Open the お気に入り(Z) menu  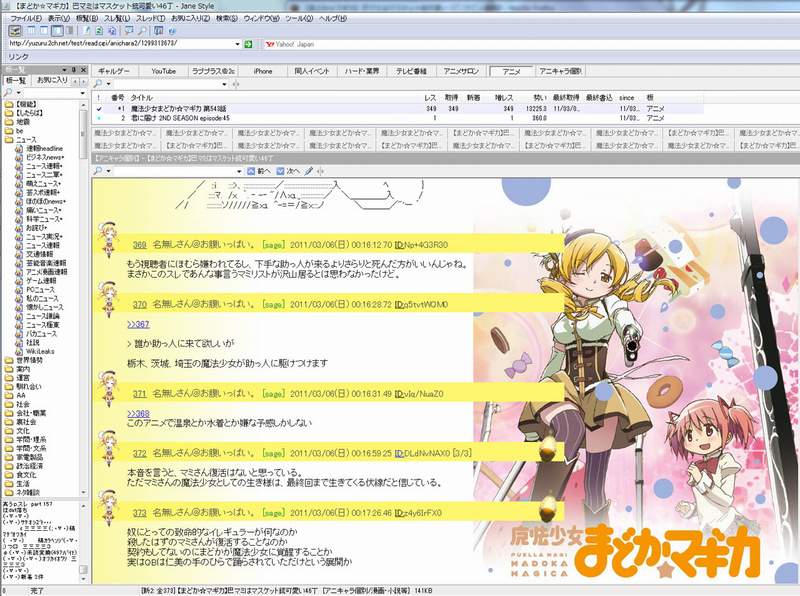(190, 18)
